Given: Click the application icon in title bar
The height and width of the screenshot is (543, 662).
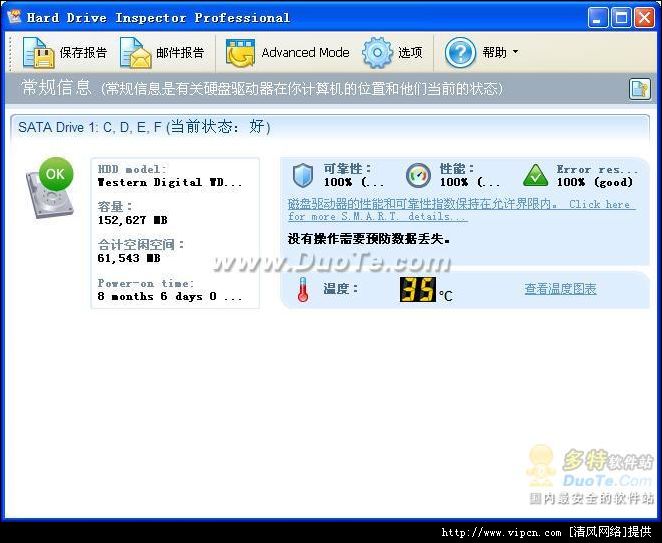Looking at the screenshot, I should 14,17.
